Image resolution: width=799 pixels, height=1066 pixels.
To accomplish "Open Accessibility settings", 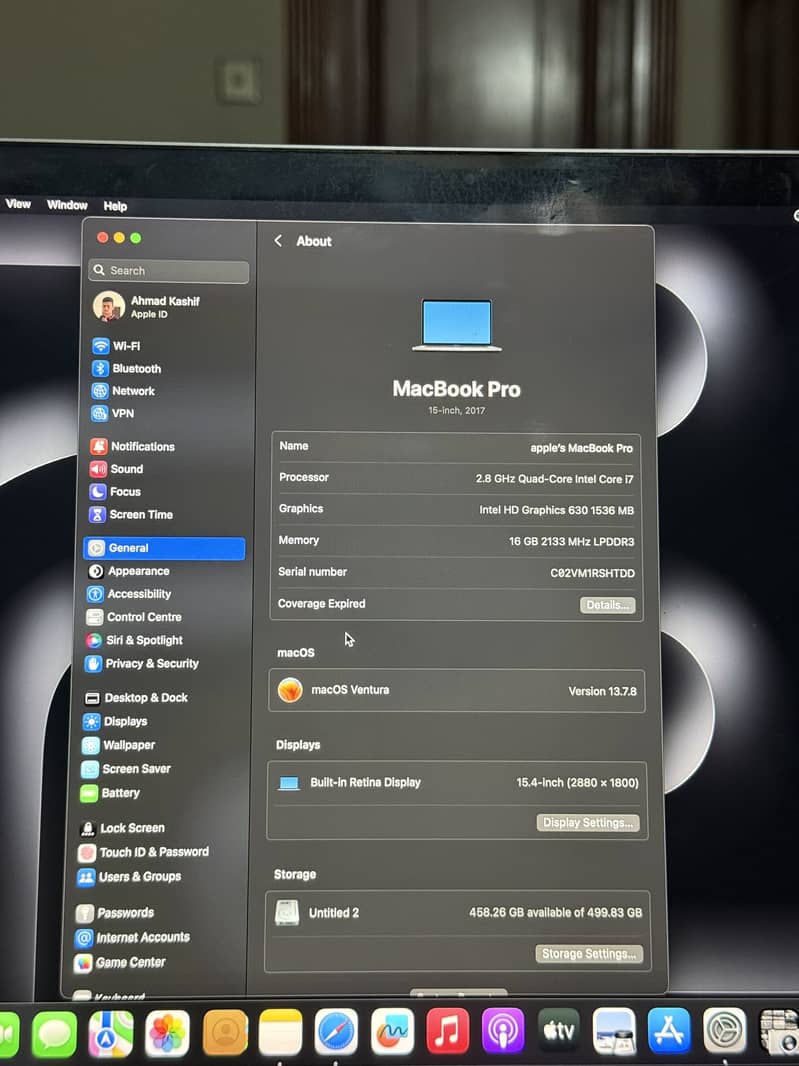I will pyautogui.click(x=129, y=594).
